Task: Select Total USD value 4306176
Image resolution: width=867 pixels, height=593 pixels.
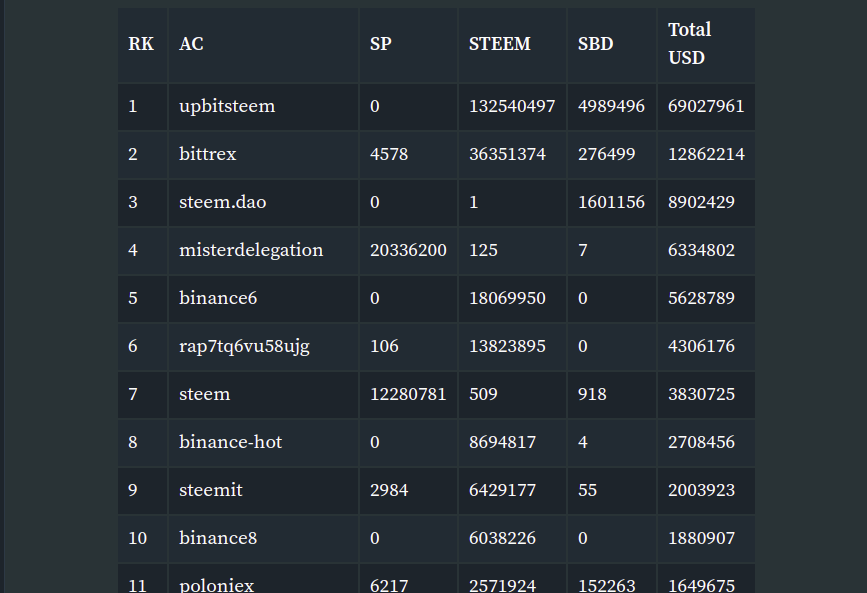Action: click(701, 346)
